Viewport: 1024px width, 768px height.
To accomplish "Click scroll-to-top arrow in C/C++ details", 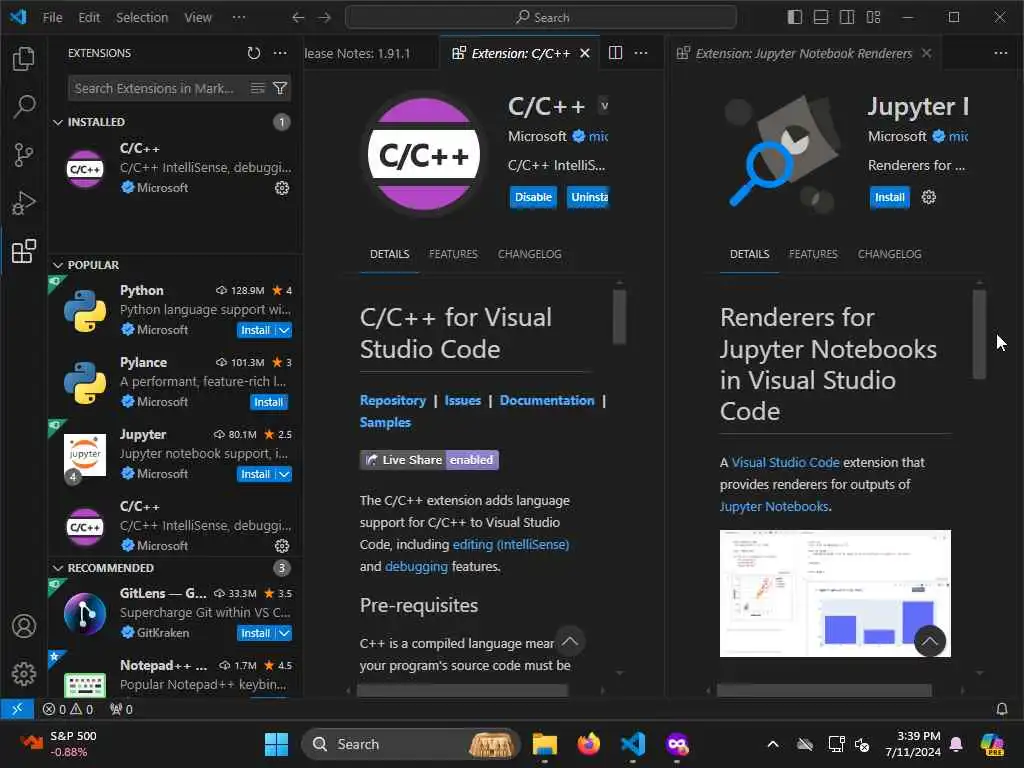I will (569, 641).
